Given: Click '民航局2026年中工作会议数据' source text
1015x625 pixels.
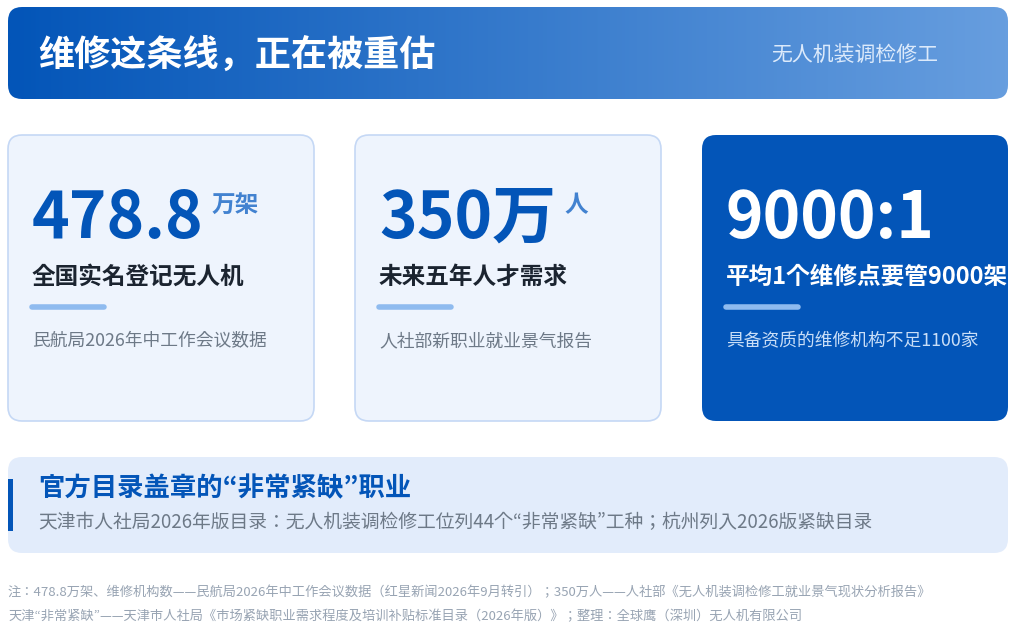Looking at the screenshot, I should point(150,340).
